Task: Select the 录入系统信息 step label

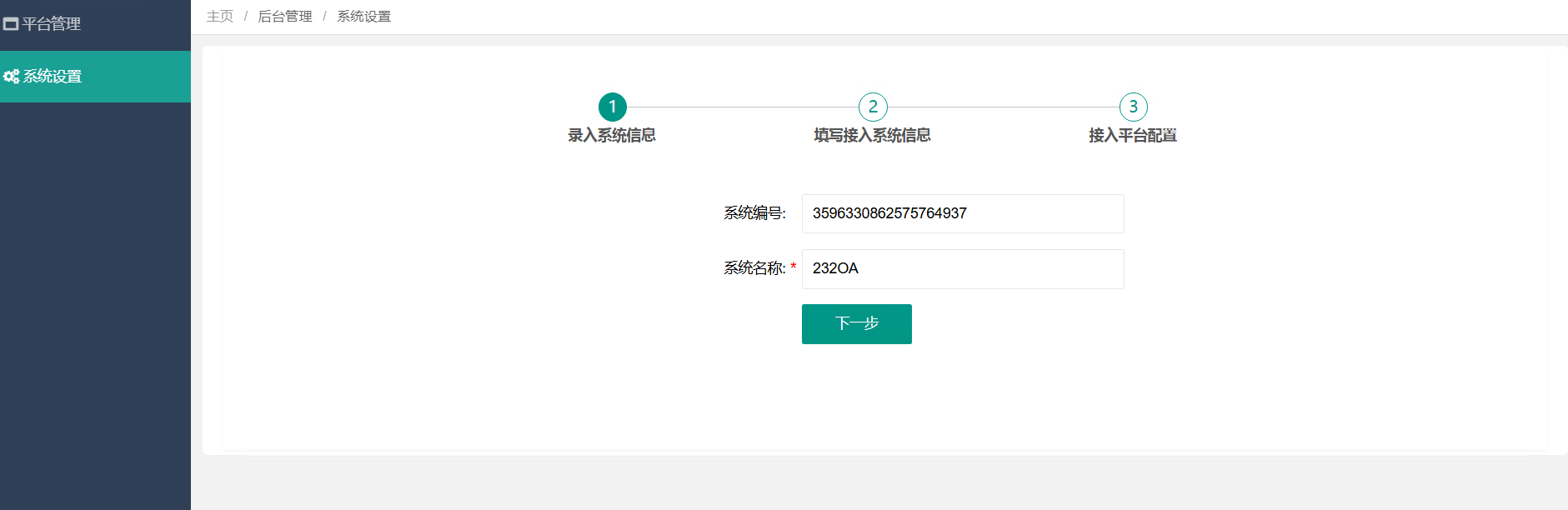Action: (612, 135)
